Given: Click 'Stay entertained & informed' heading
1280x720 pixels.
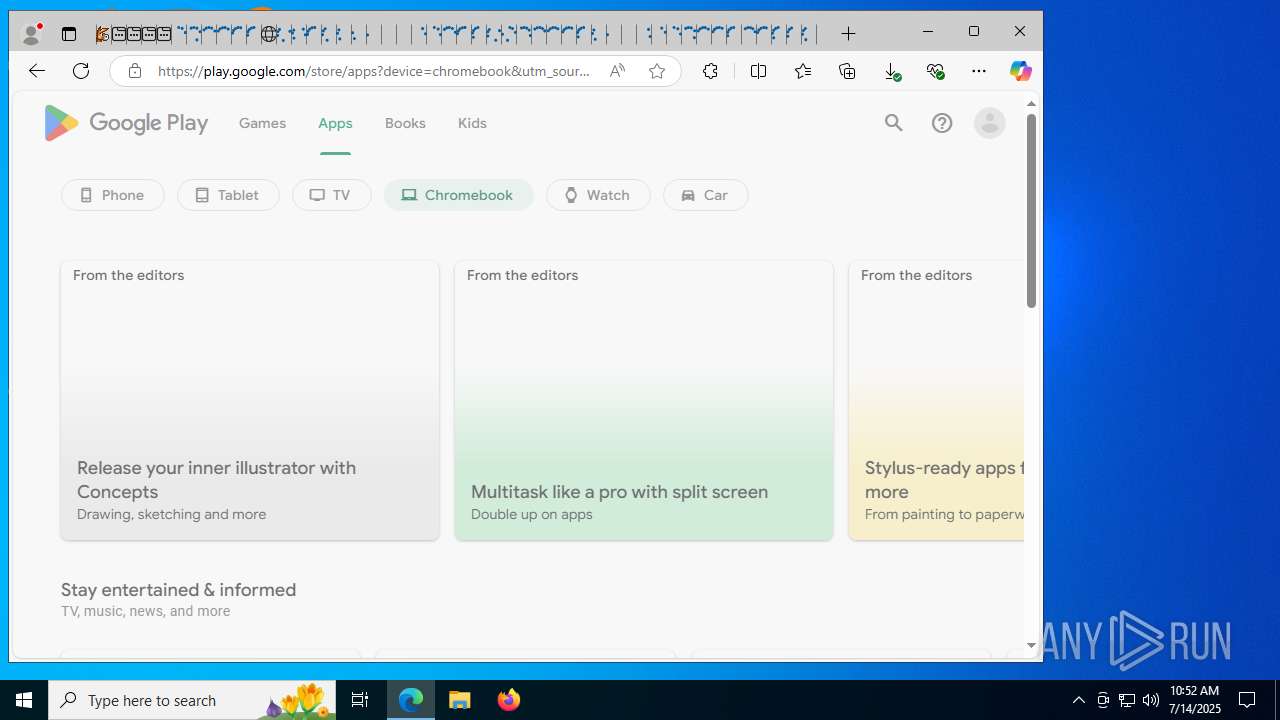Looking at the screenshot, I should click(178, 590).
